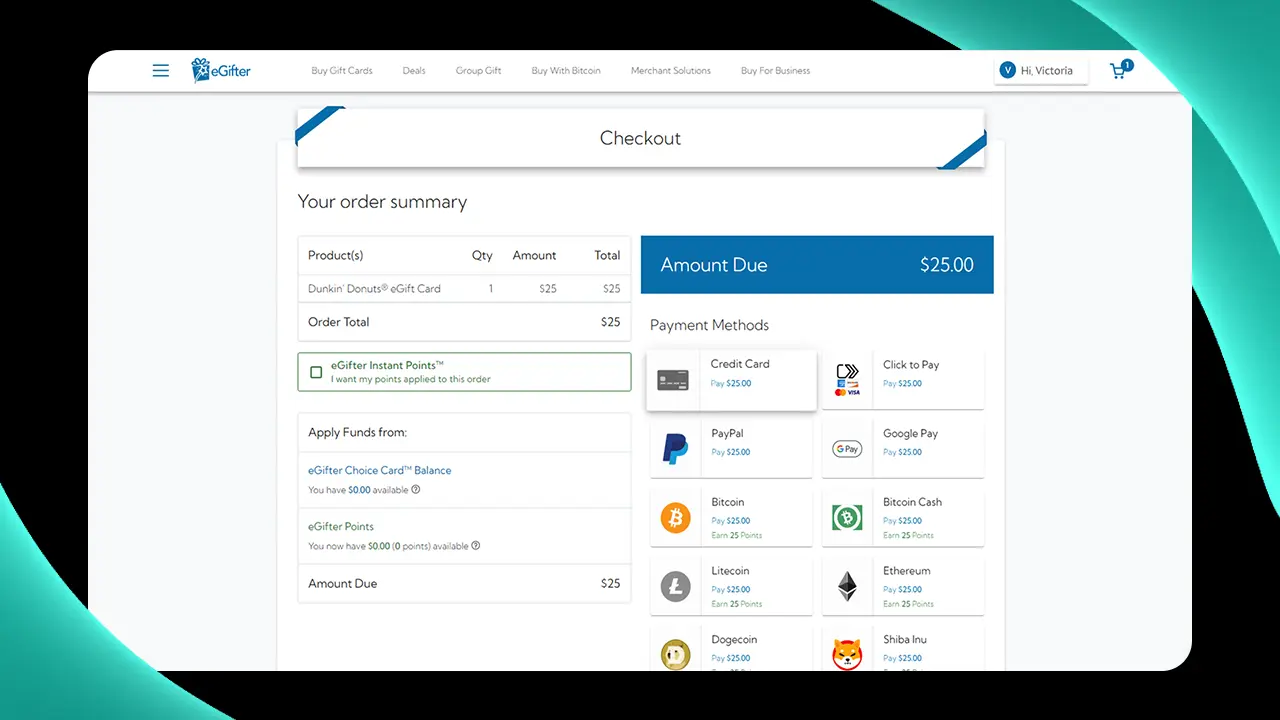The image size is (1280, 720).
Task: Open the Hi, Victoria account button
Action: pos(1041,70)
